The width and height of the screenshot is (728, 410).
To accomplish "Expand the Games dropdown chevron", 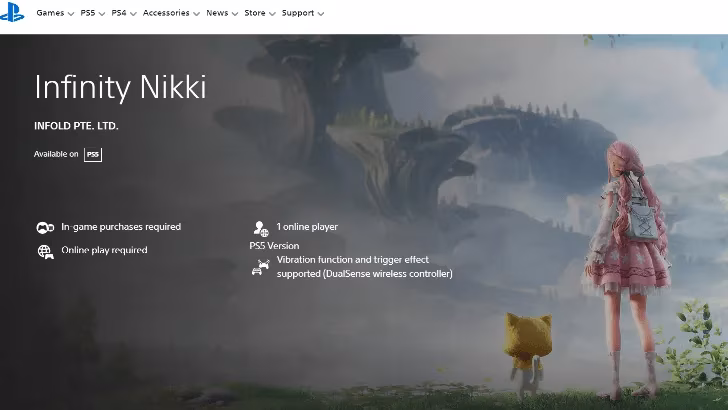I will point(71,14).
